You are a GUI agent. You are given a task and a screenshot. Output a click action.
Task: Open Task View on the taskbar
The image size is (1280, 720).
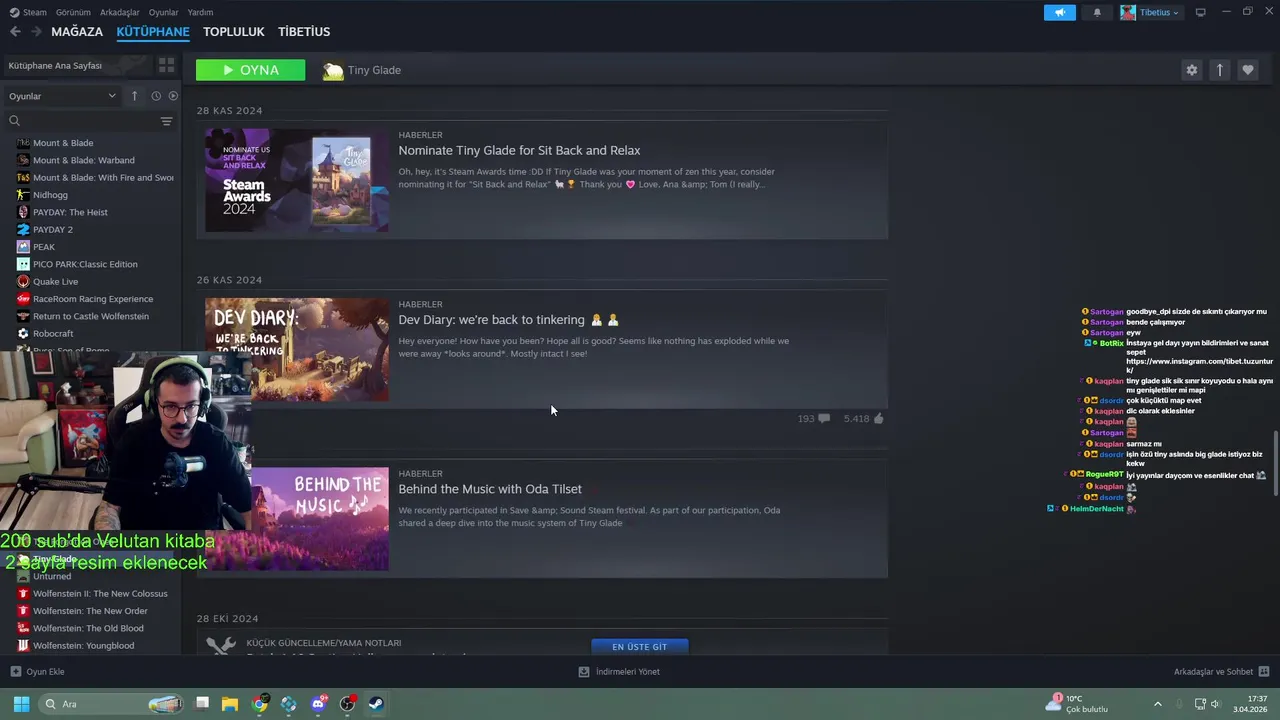202,704
